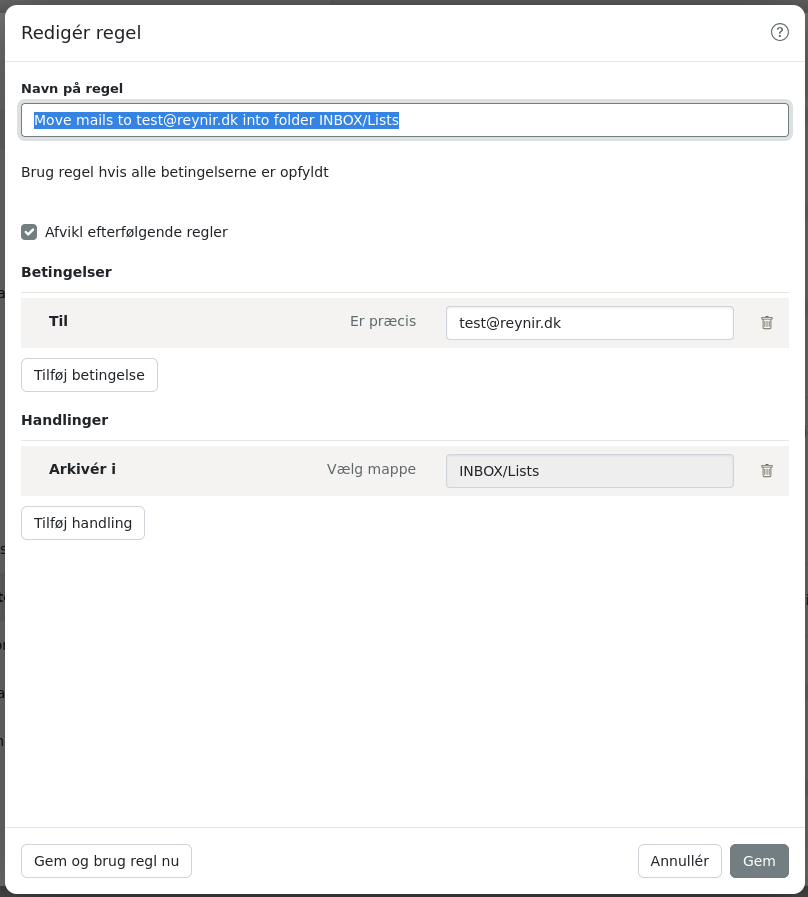Save with 'Gem og brug regl nu'

106,861
